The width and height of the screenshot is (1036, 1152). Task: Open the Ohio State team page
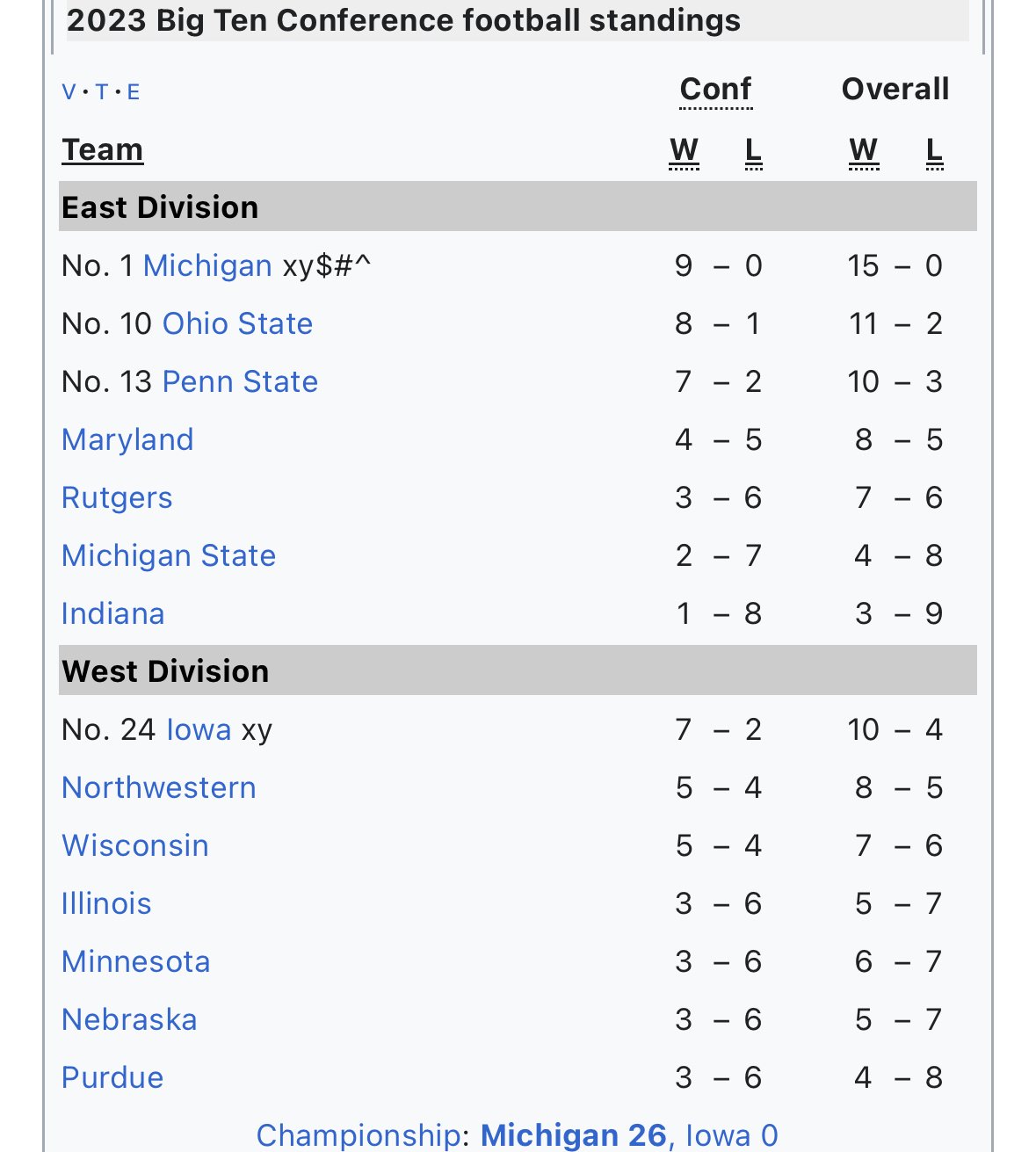pyautogui.click(x=237, y=323)
